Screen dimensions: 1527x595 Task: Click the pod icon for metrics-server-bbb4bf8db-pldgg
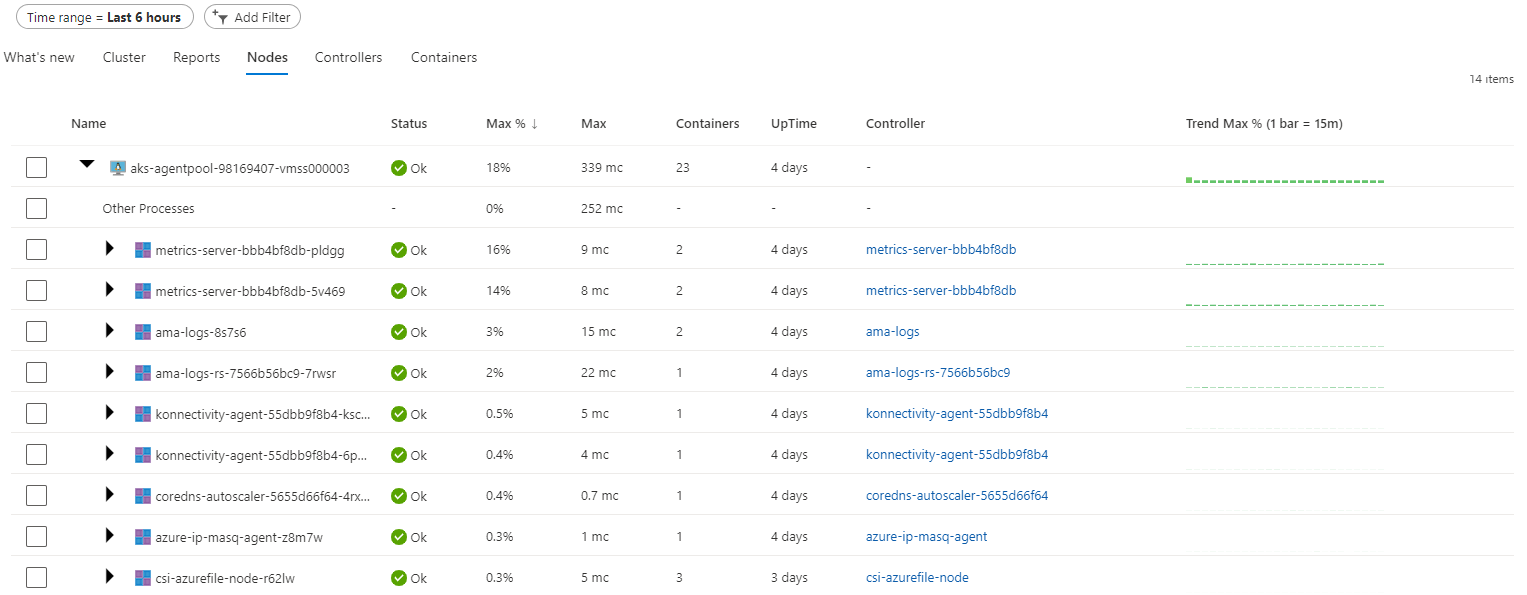(143, 250)
